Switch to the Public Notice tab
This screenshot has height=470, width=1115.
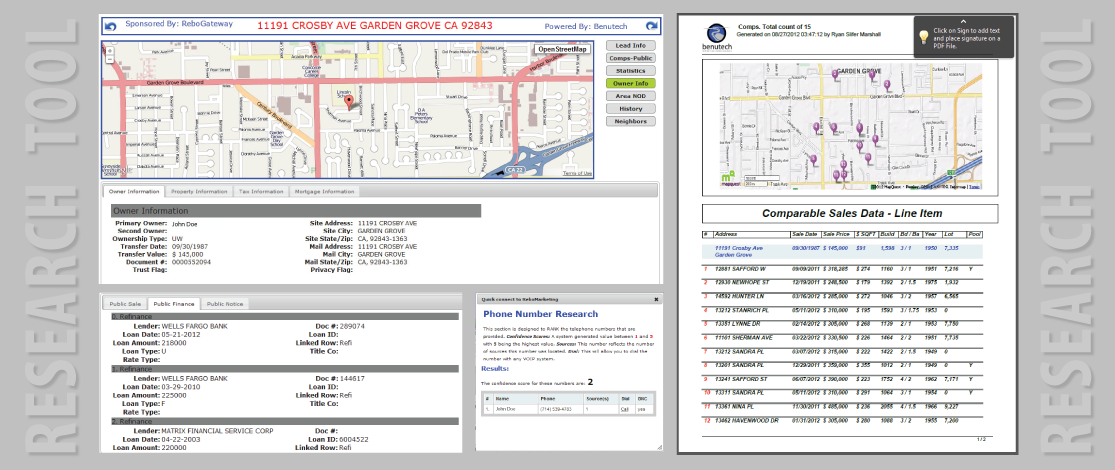225,304
